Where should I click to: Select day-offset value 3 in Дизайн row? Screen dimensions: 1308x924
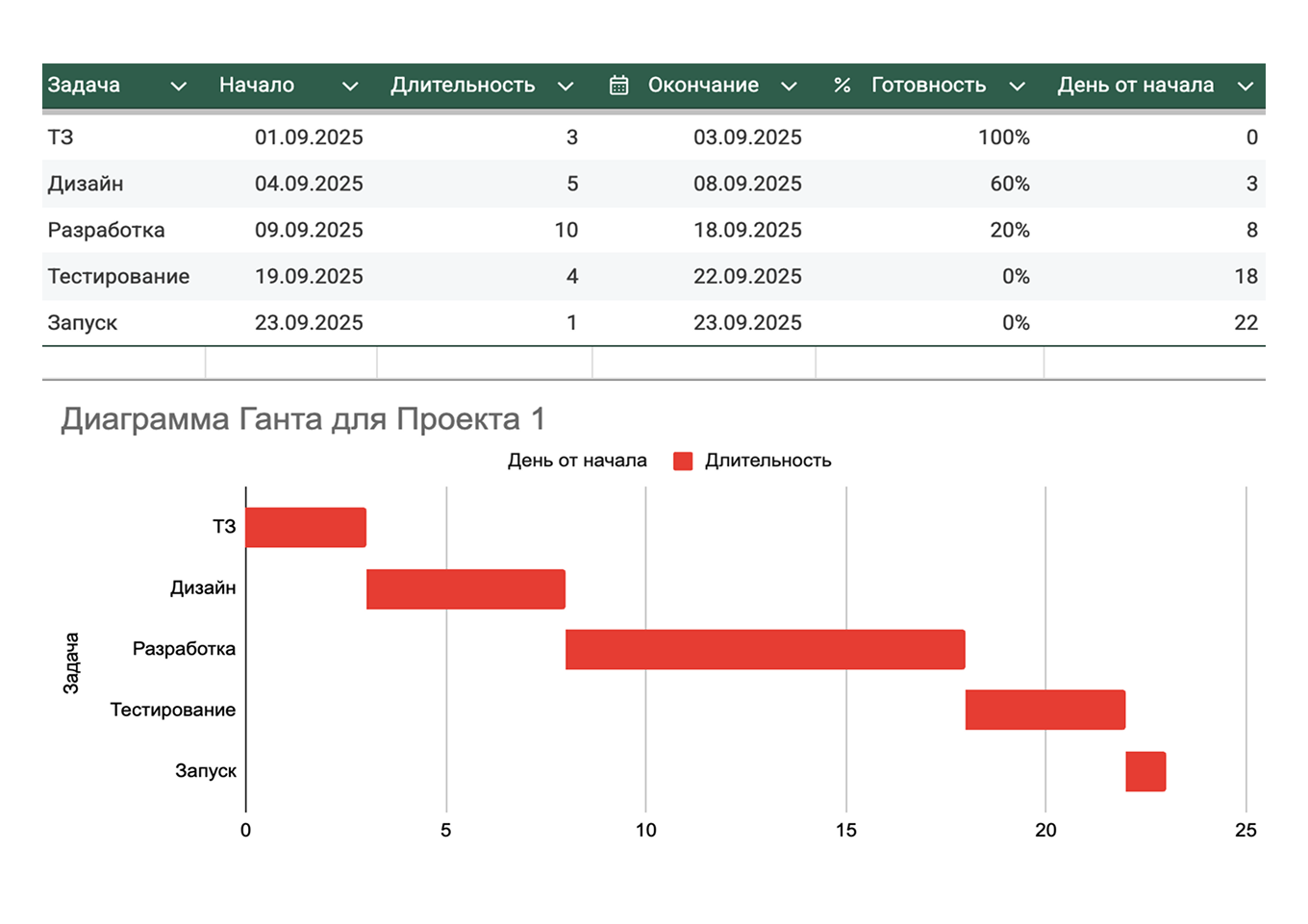point(1252,184)
